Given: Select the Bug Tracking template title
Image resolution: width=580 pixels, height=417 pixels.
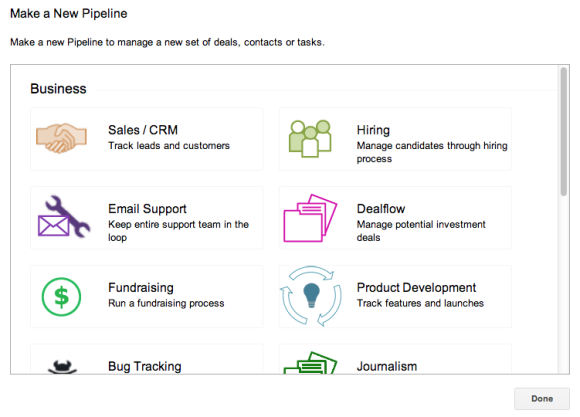Looking at the screenshot, I should (145, 366).
